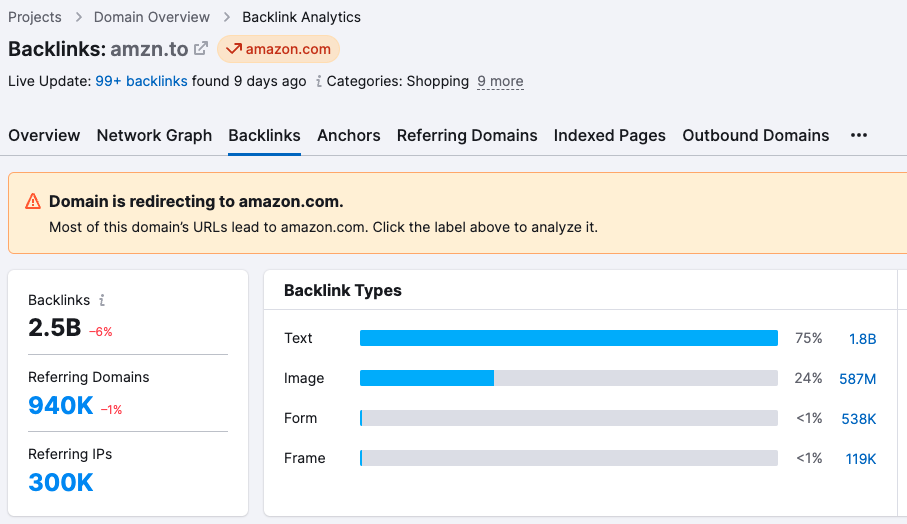Click the 940K referring domains value
This screenshot has width=907, height=524.
click(61, 405)
